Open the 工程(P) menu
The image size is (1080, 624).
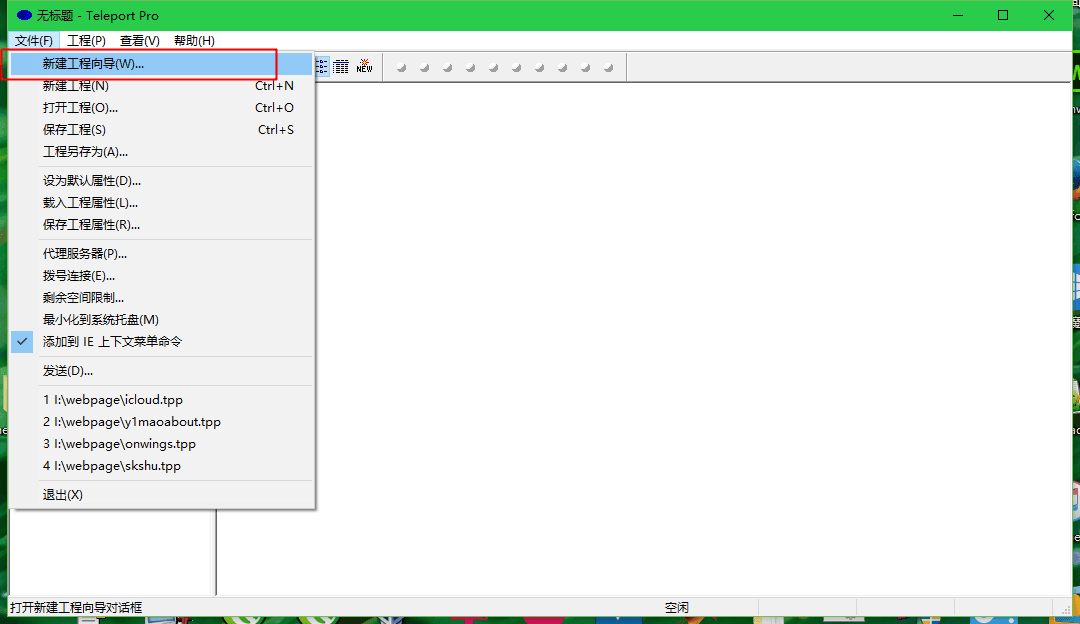pos(86,41)
